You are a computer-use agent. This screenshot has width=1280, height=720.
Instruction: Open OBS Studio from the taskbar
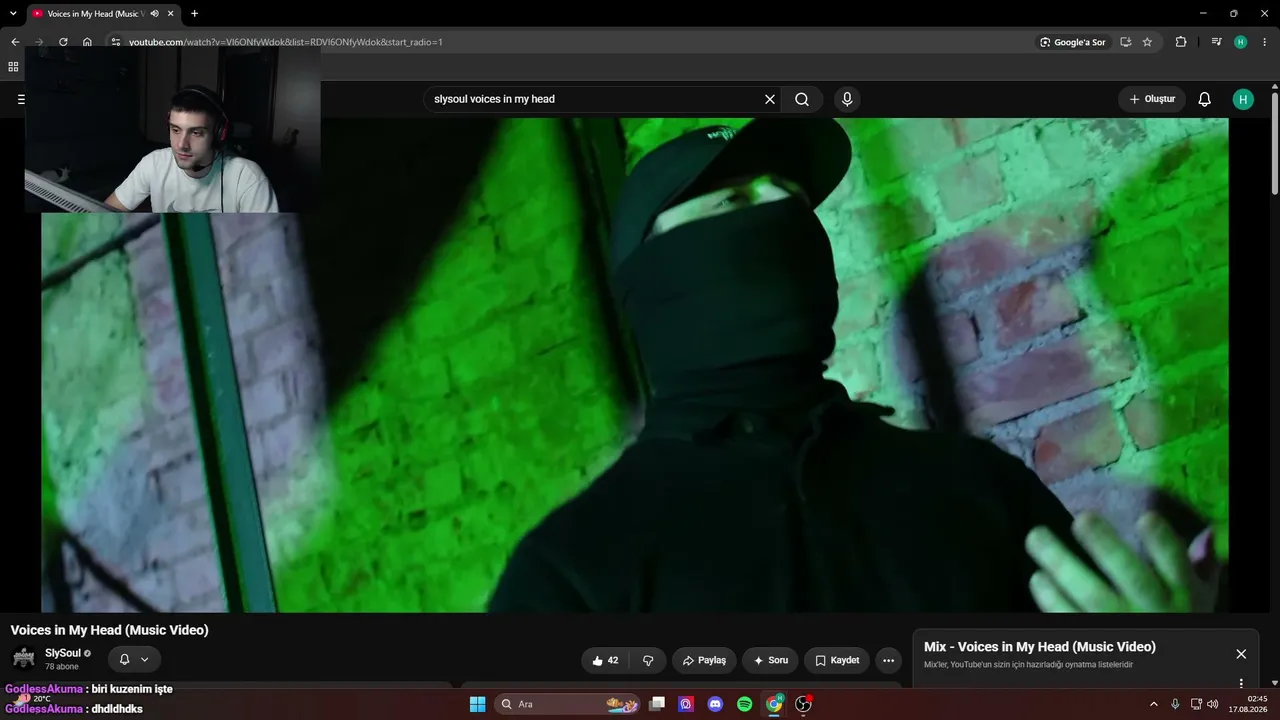(x=803, y=704)
